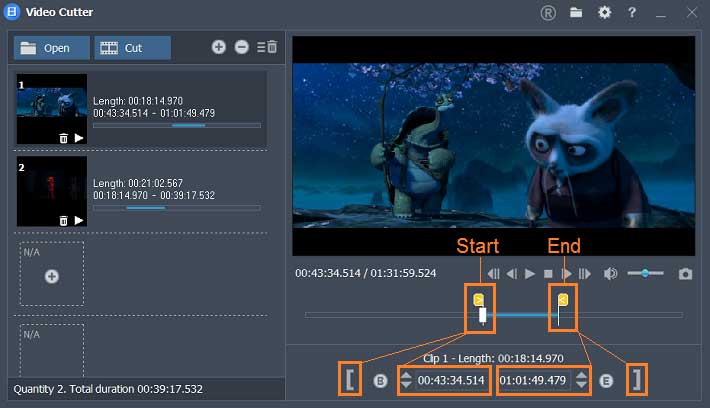Click end time field 01:01:49.479
The image size is (710, 408).
pyautogui.click(x=534, y=380)
